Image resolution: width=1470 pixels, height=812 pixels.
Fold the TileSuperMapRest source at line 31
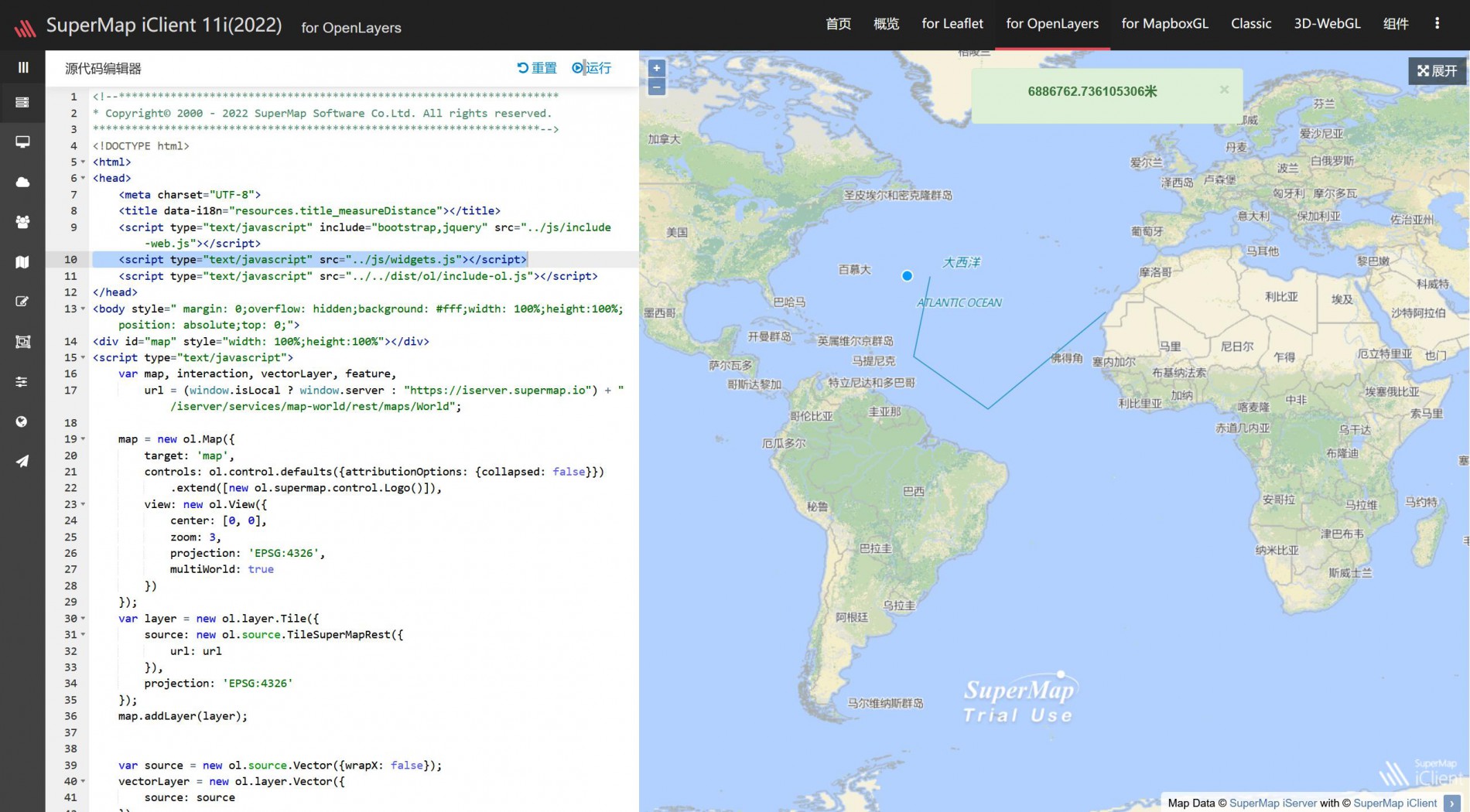(x=83, y=635)
